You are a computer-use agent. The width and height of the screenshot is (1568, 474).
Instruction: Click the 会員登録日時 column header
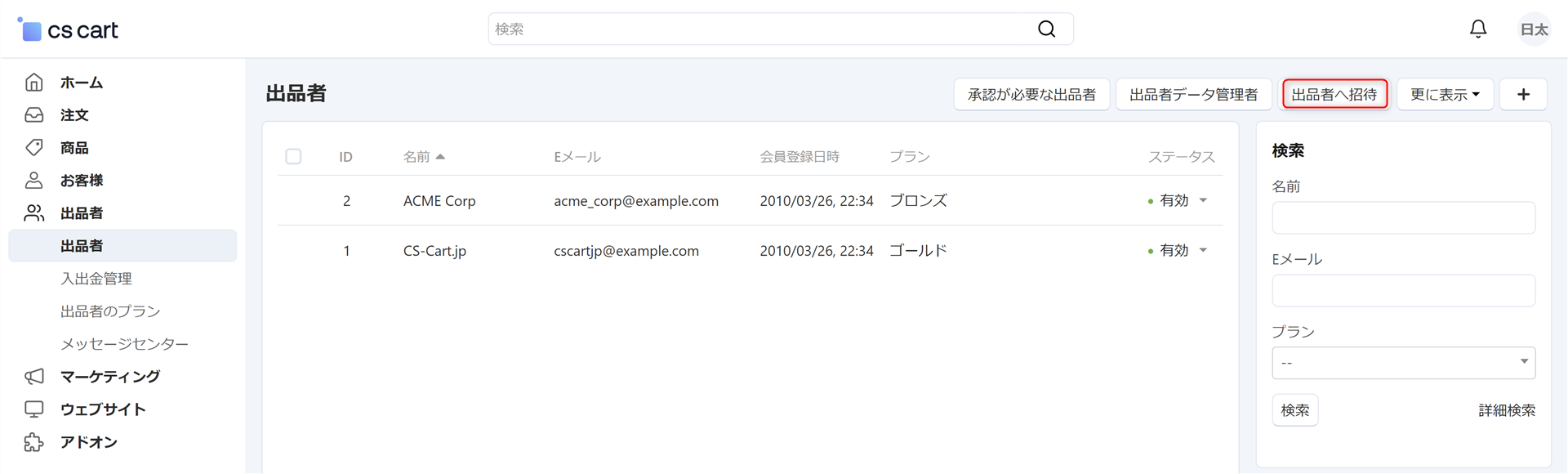800,157
